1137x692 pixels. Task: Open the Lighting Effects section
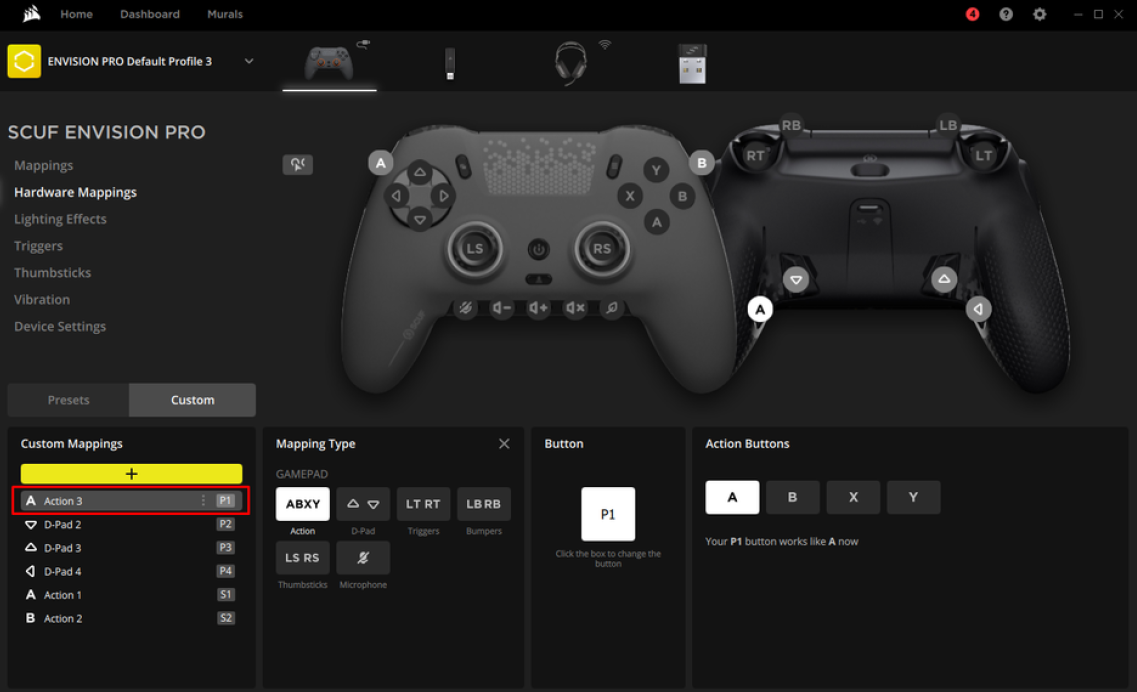click(60, 219)
